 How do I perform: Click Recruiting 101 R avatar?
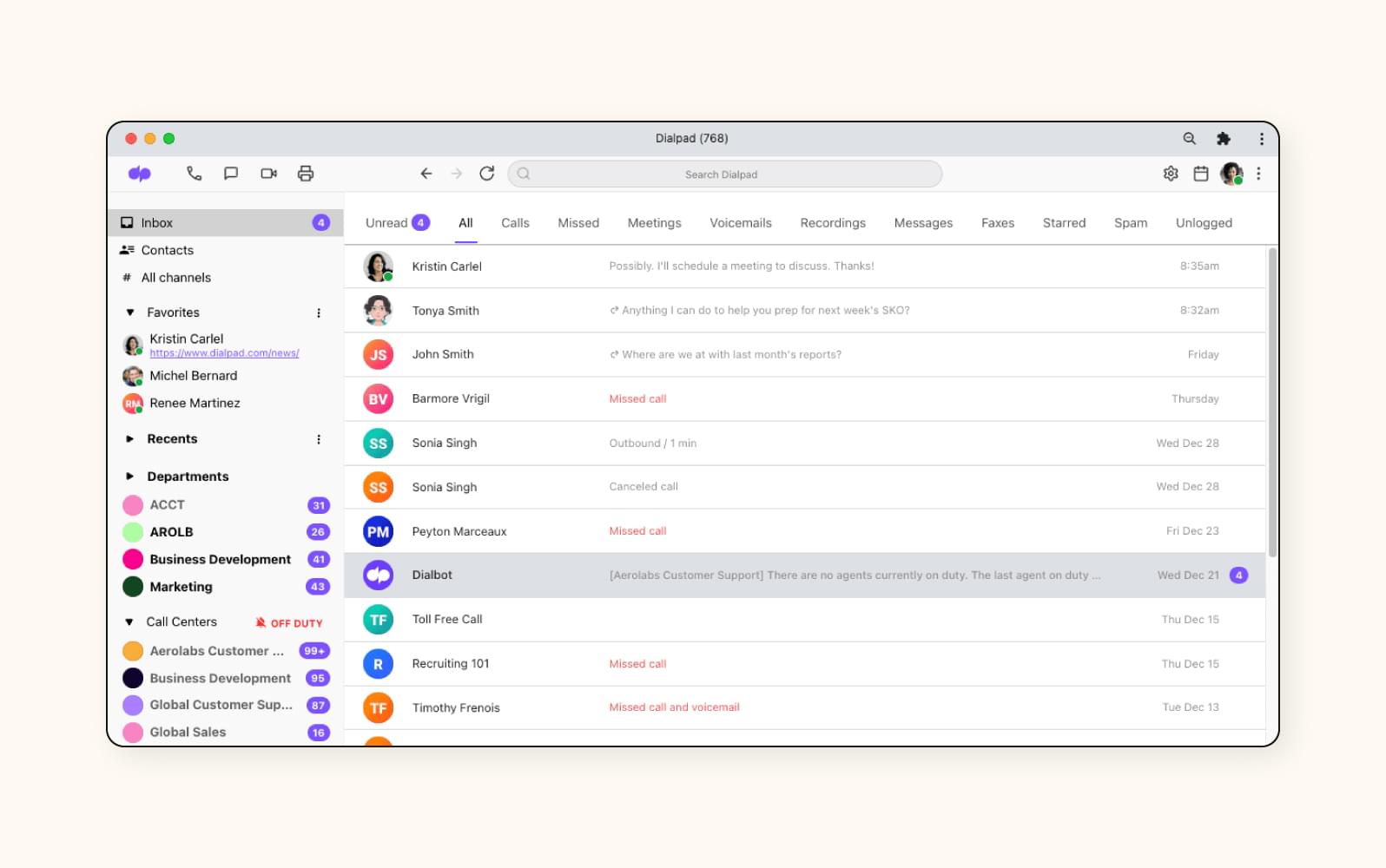(378, 664)
